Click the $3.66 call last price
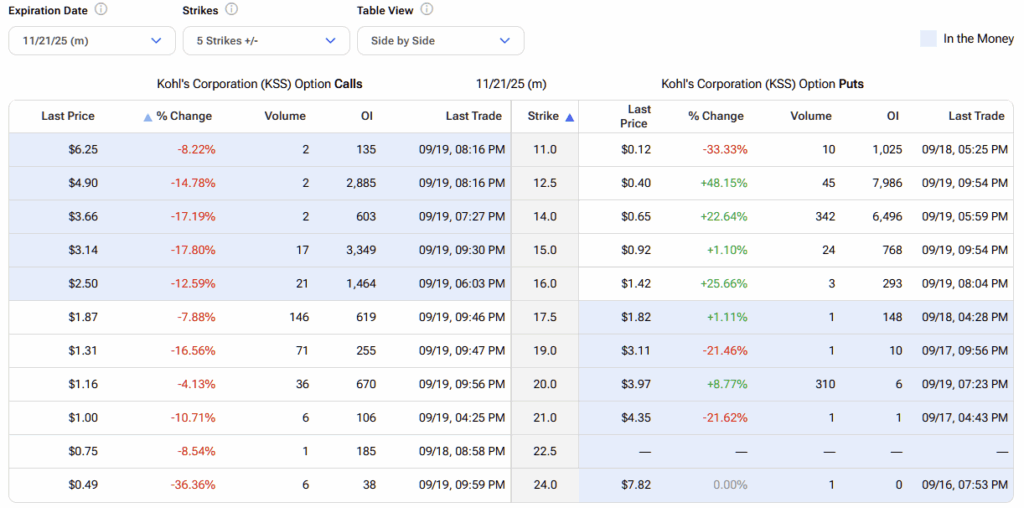1024x508 pixels. click(83, 217)
